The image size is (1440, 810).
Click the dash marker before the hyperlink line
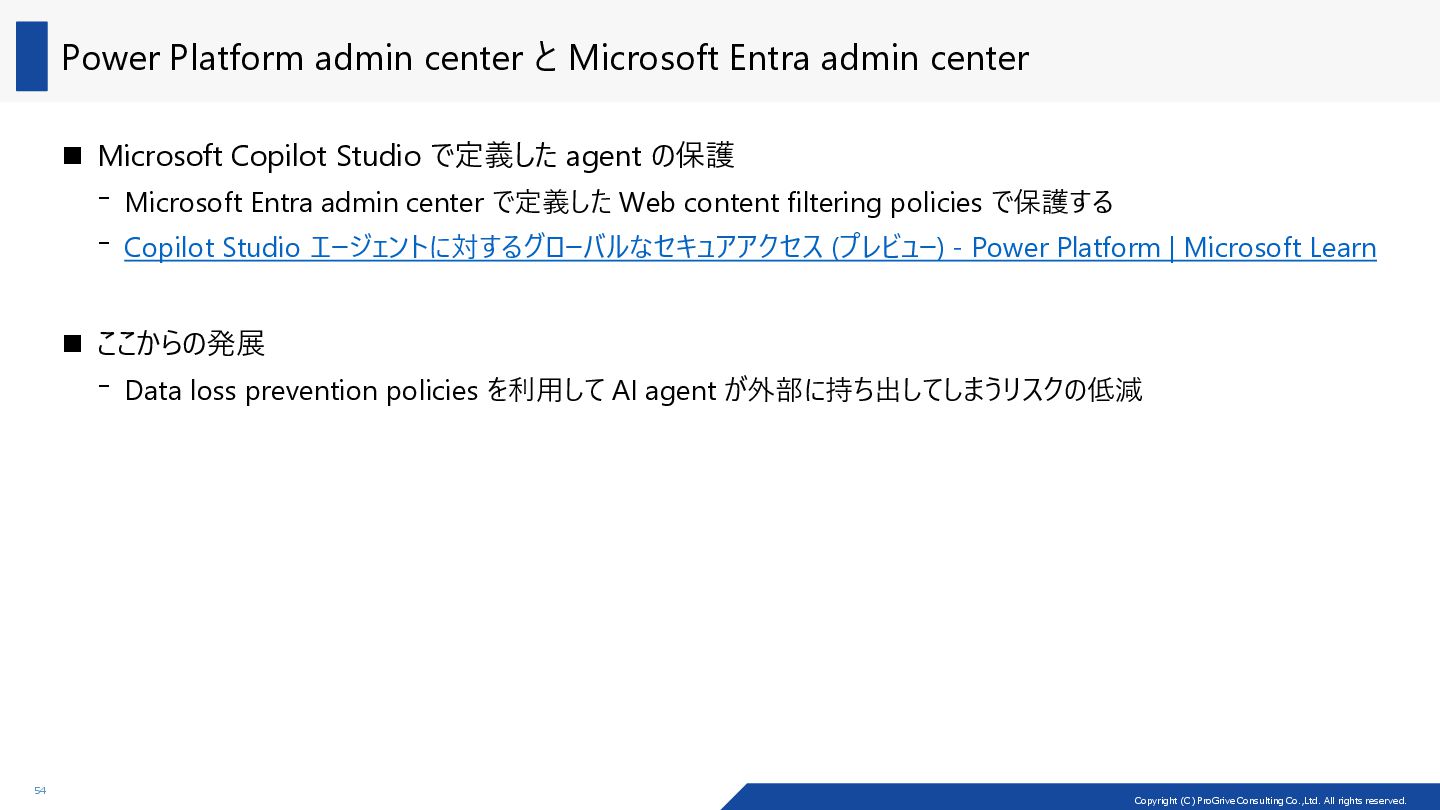tap(104, 243)
